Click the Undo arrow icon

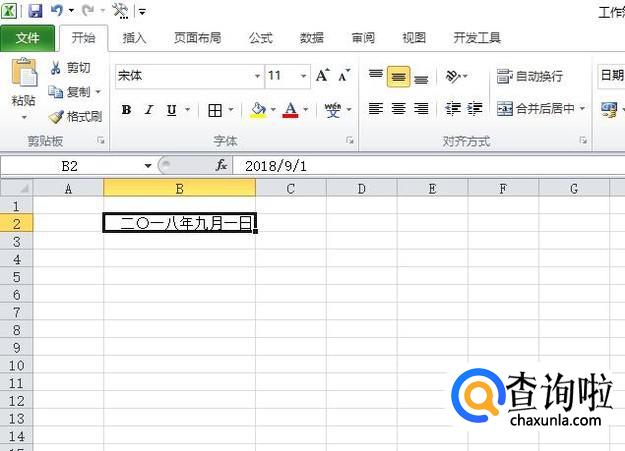click(x=57, y=11)
